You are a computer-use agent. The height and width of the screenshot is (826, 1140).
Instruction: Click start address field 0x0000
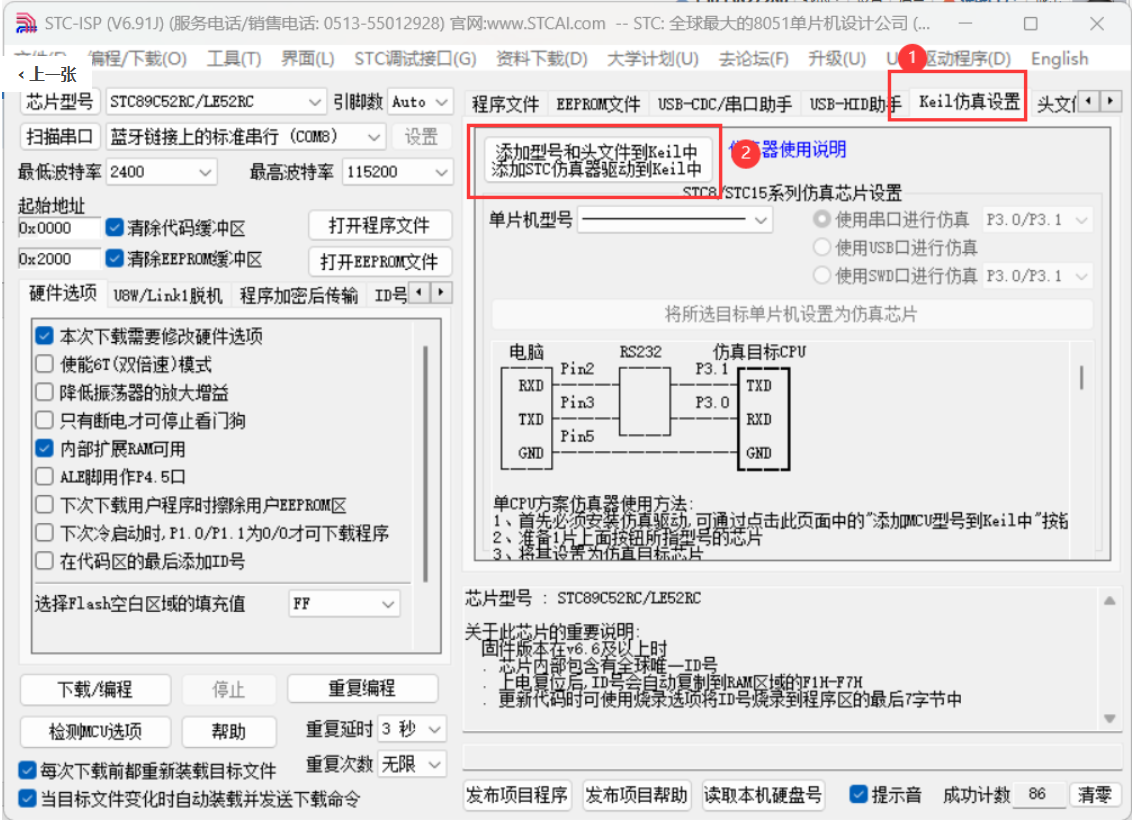pos(60,230)
